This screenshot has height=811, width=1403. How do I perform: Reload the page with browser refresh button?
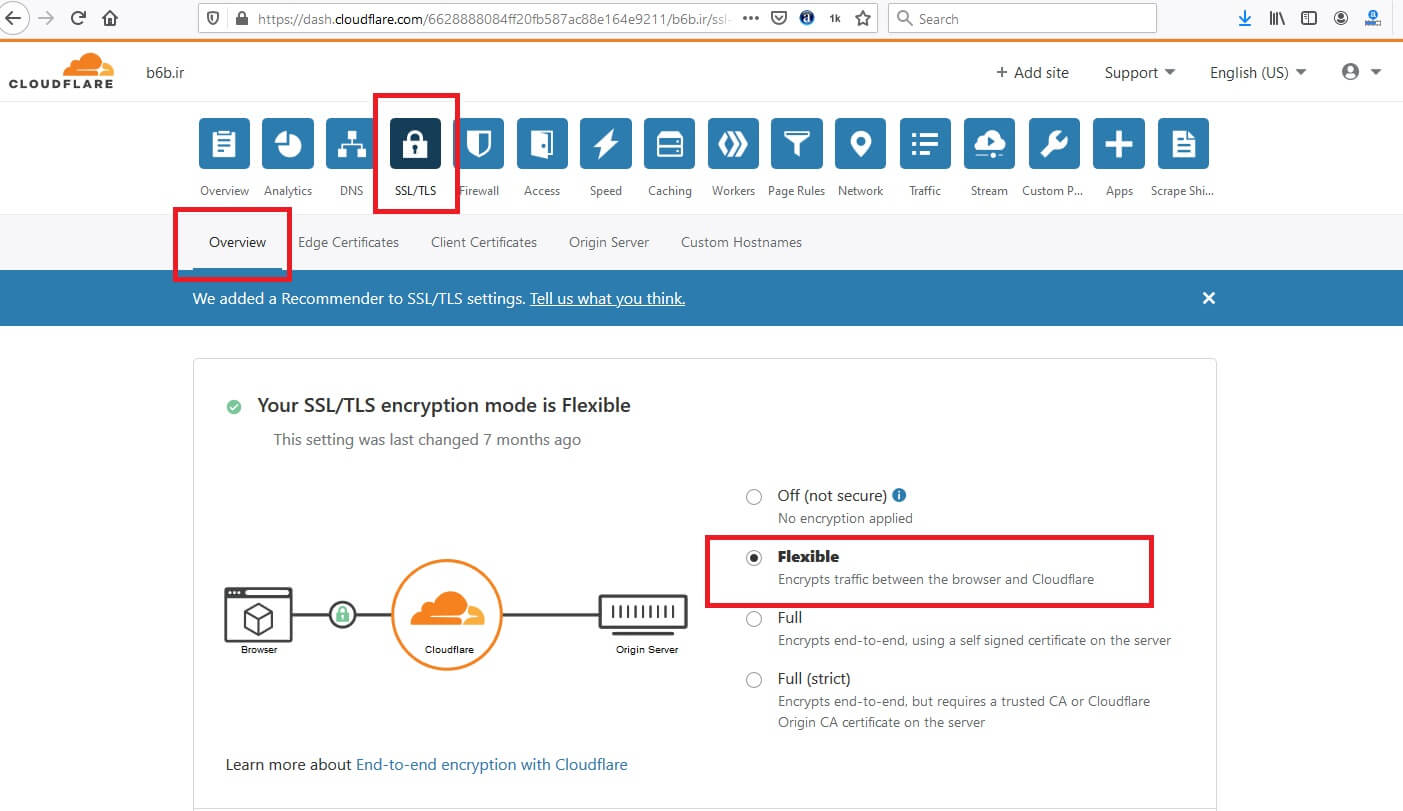[x=78, y=18]
